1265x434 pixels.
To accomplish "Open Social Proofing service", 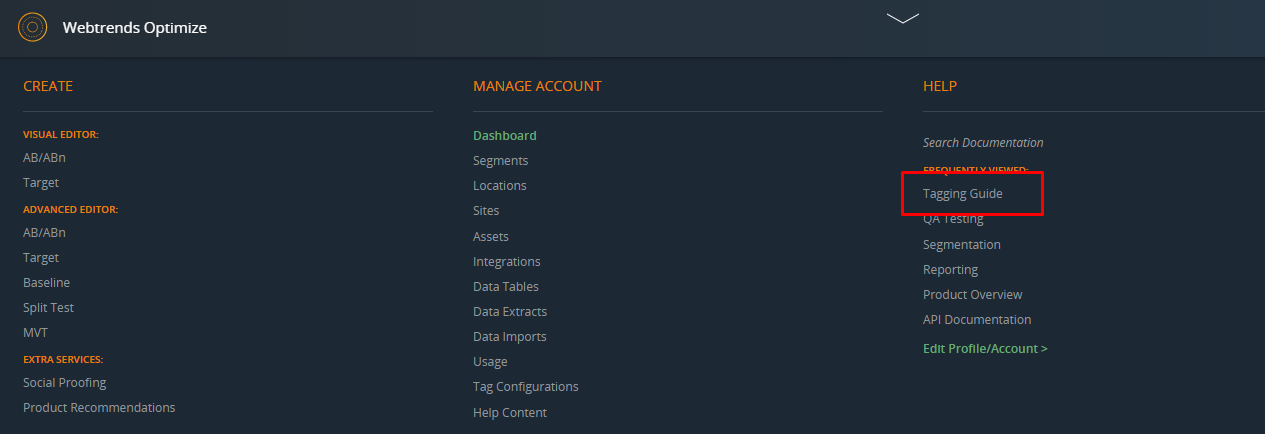I will point(64,382).
